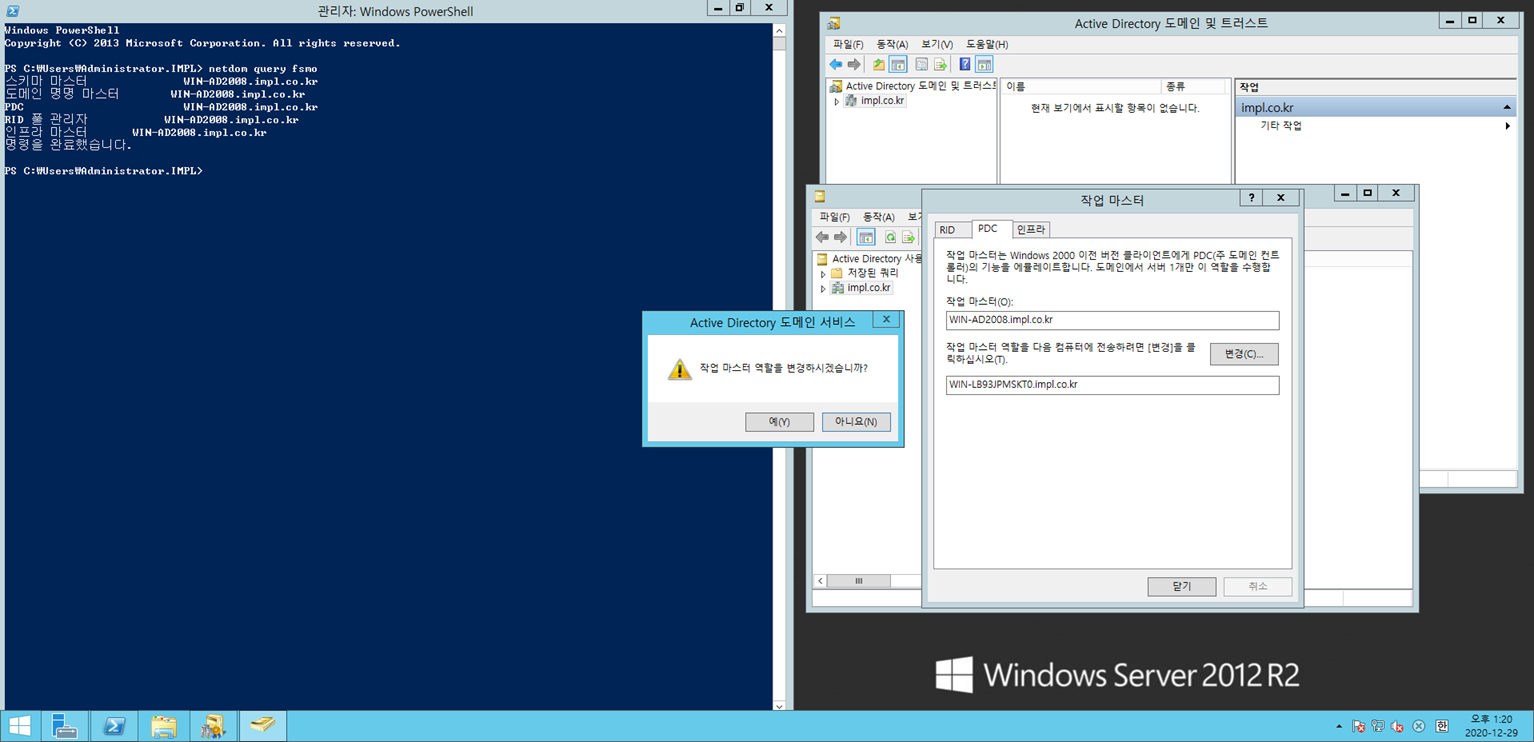Expand 기타 작업 submenu arrow
The image size is (1534, 742).
pos(1507,126)
